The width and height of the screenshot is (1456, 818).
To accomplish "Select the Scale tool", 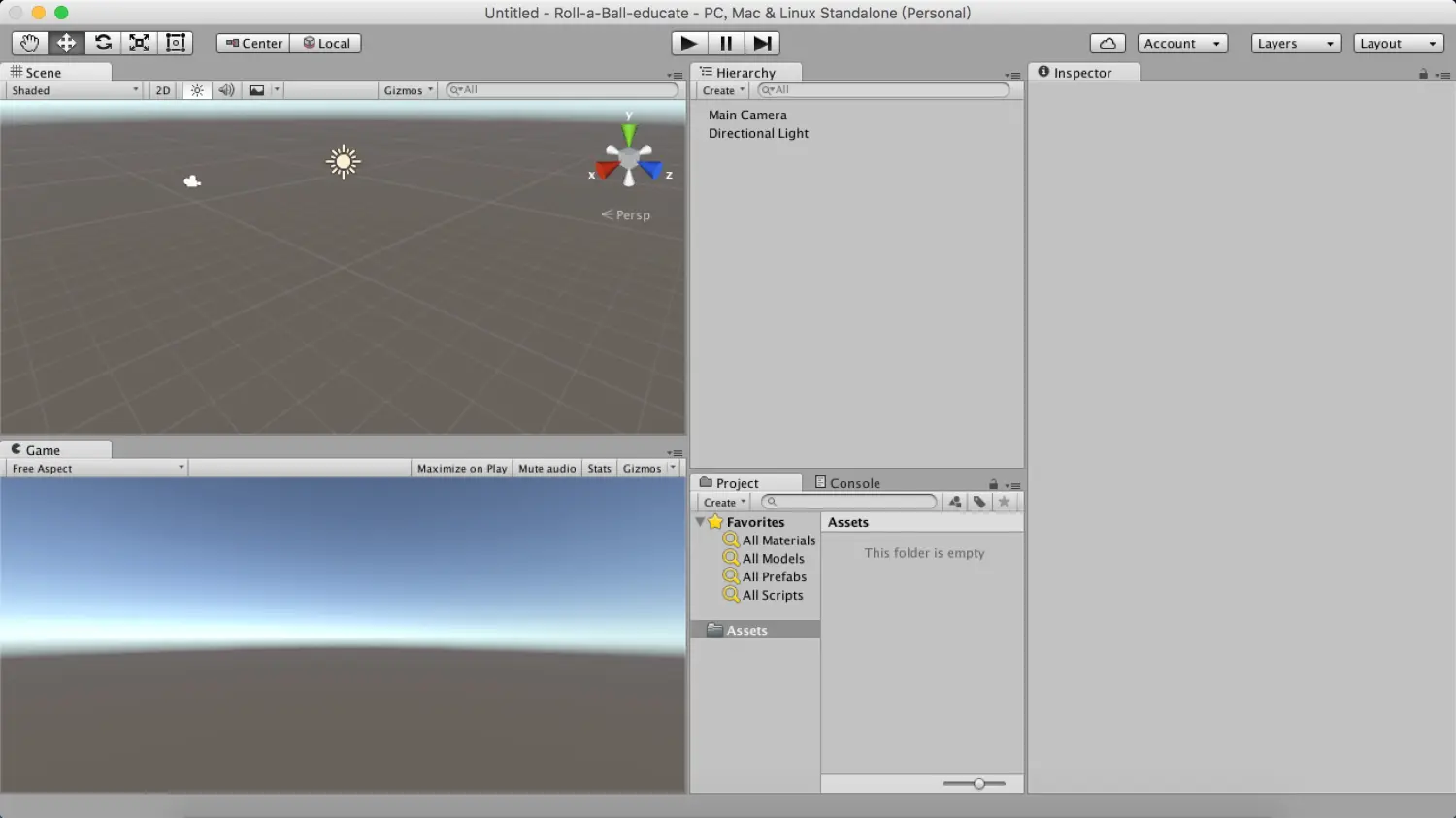I will (x=139, y=43).
